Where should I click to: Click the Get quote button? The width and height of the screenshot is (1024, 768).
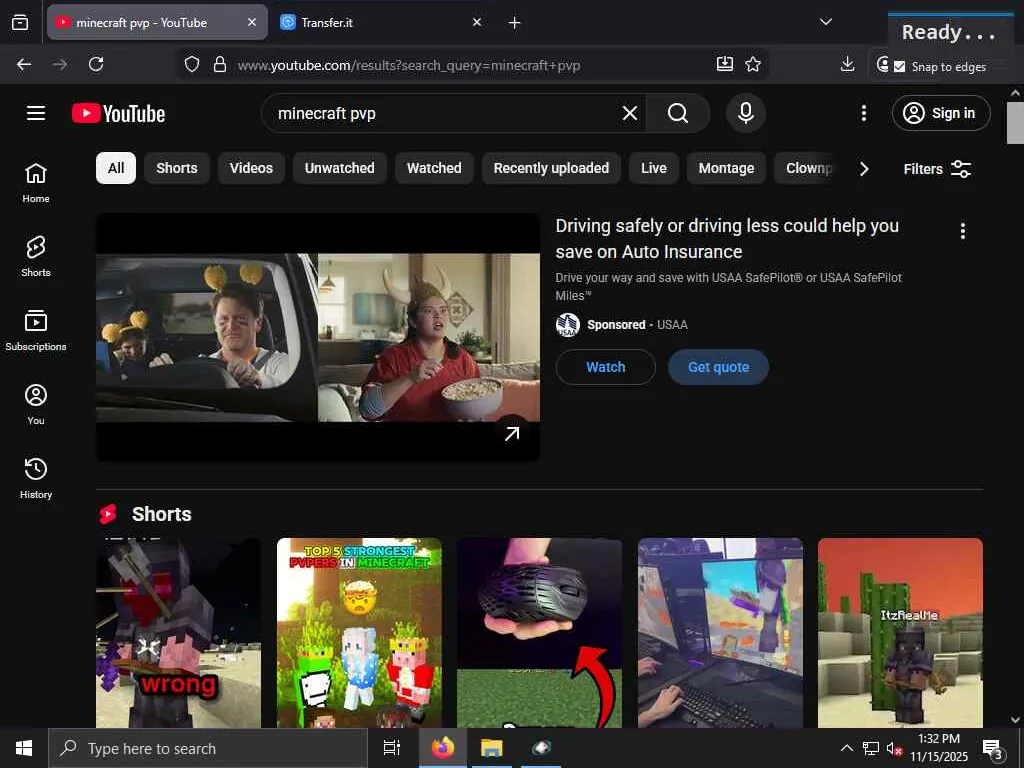[718, 367]
